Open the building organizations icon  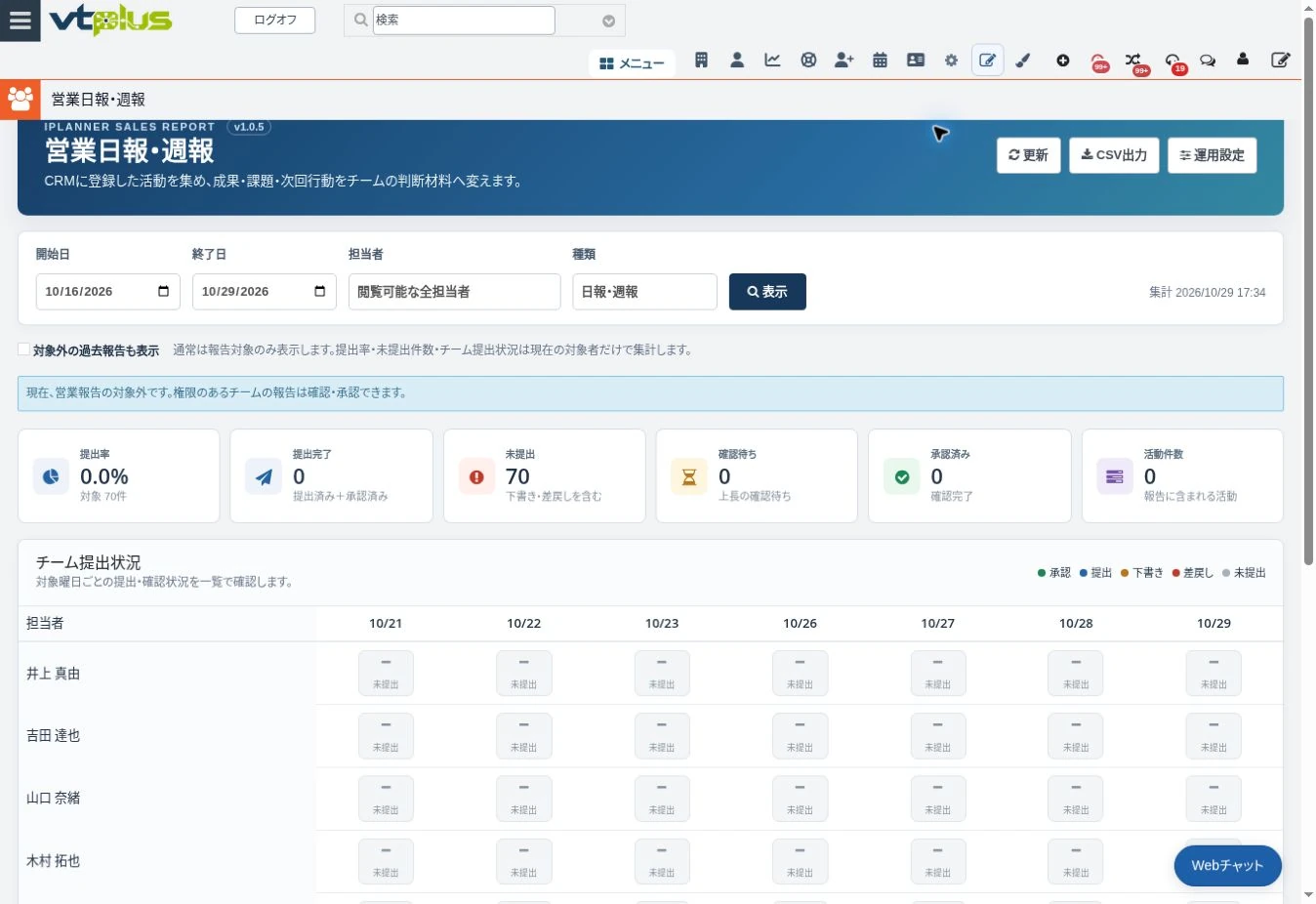701,61
